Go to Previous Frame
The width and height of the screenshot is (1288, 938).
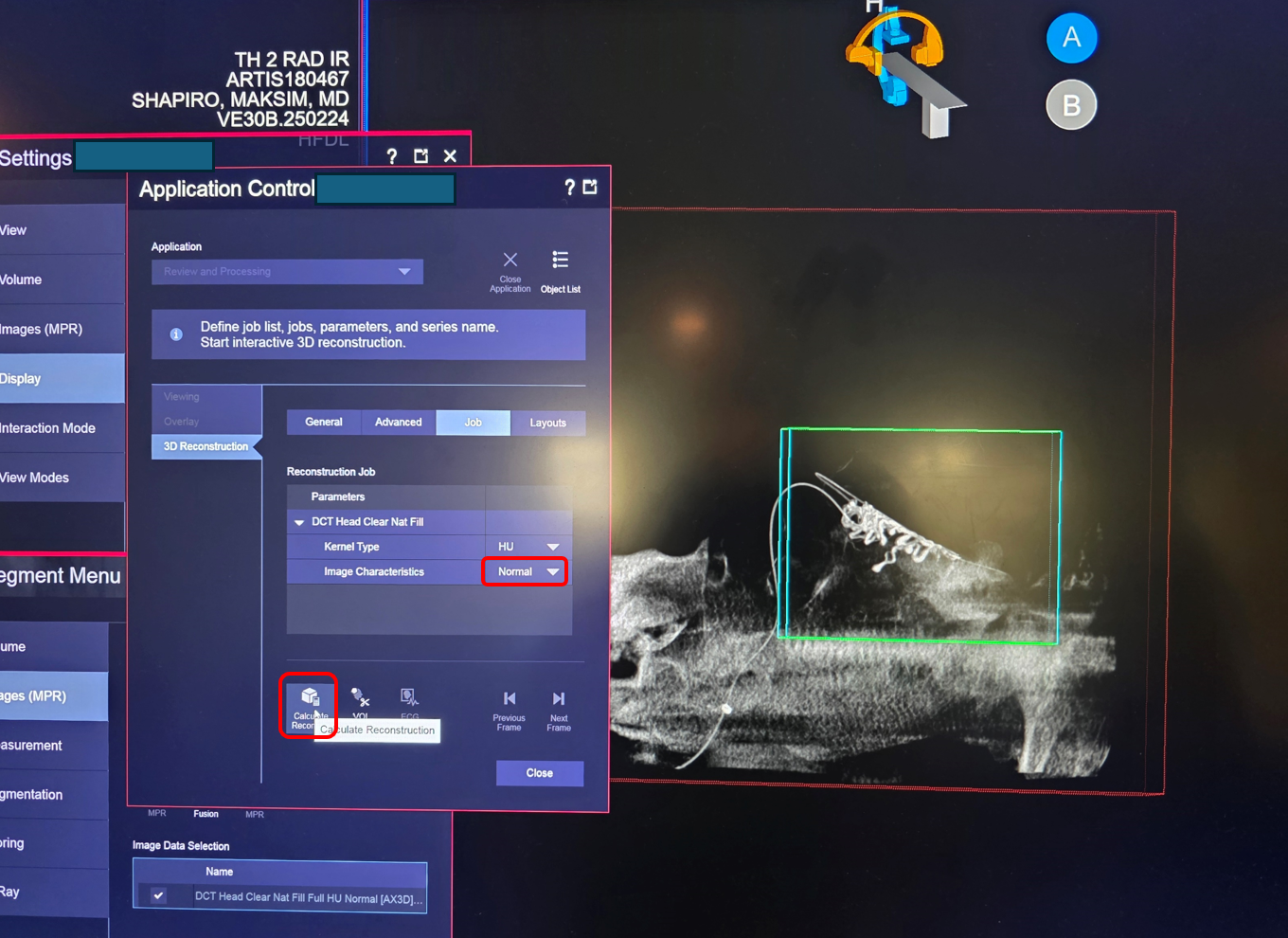pos(509,699)
